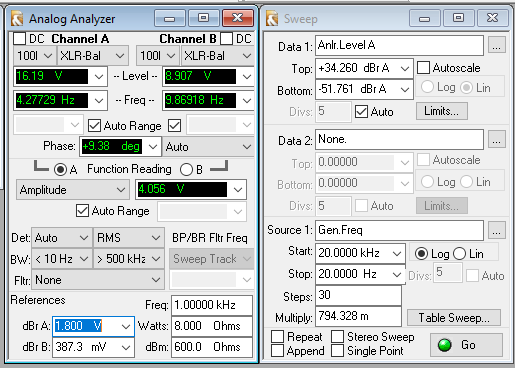Select Lin scale for Source 1
Screen dimensions: 515x368
460,254
